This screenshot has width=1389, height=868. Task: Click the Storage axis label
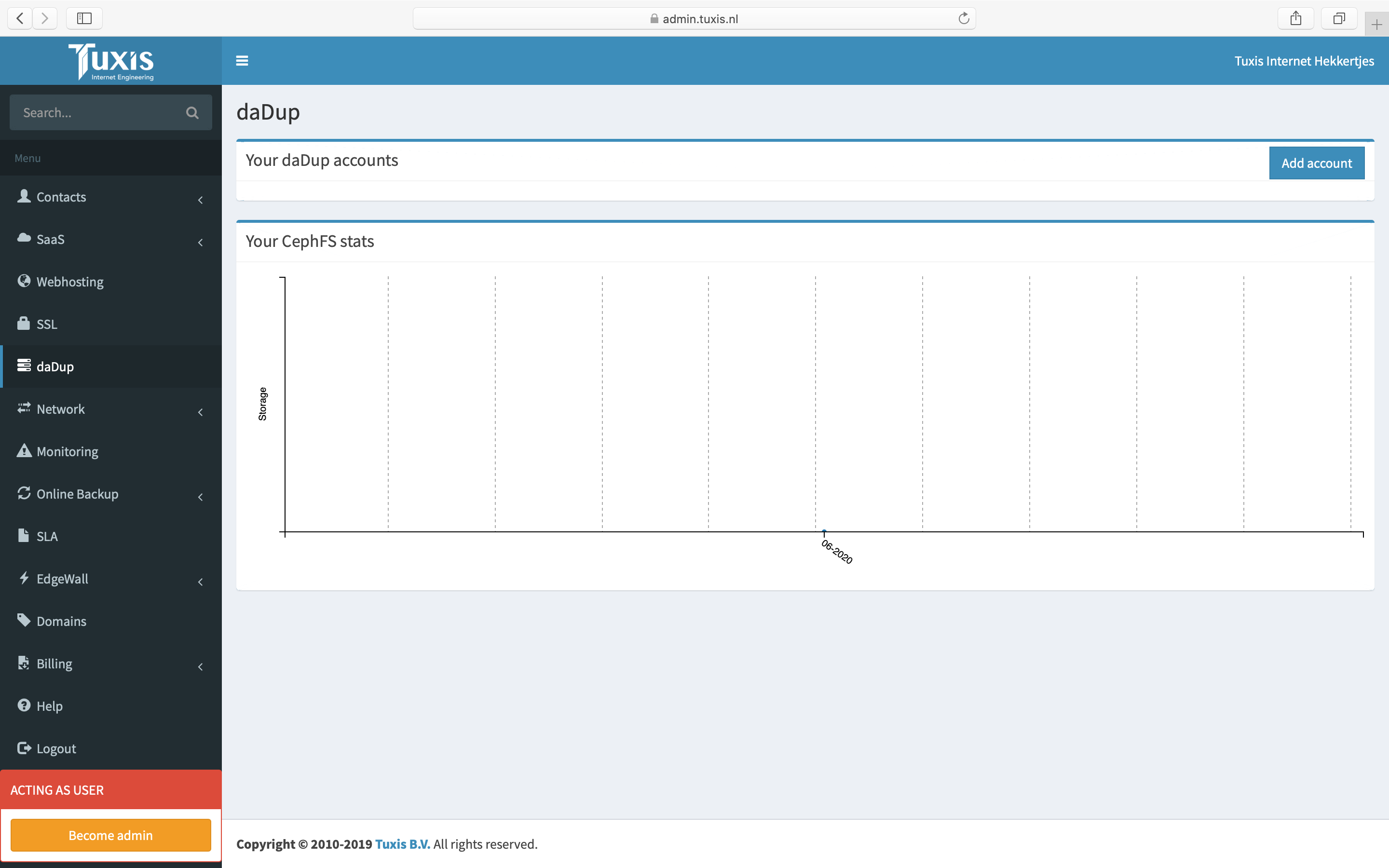pos(262,404)
